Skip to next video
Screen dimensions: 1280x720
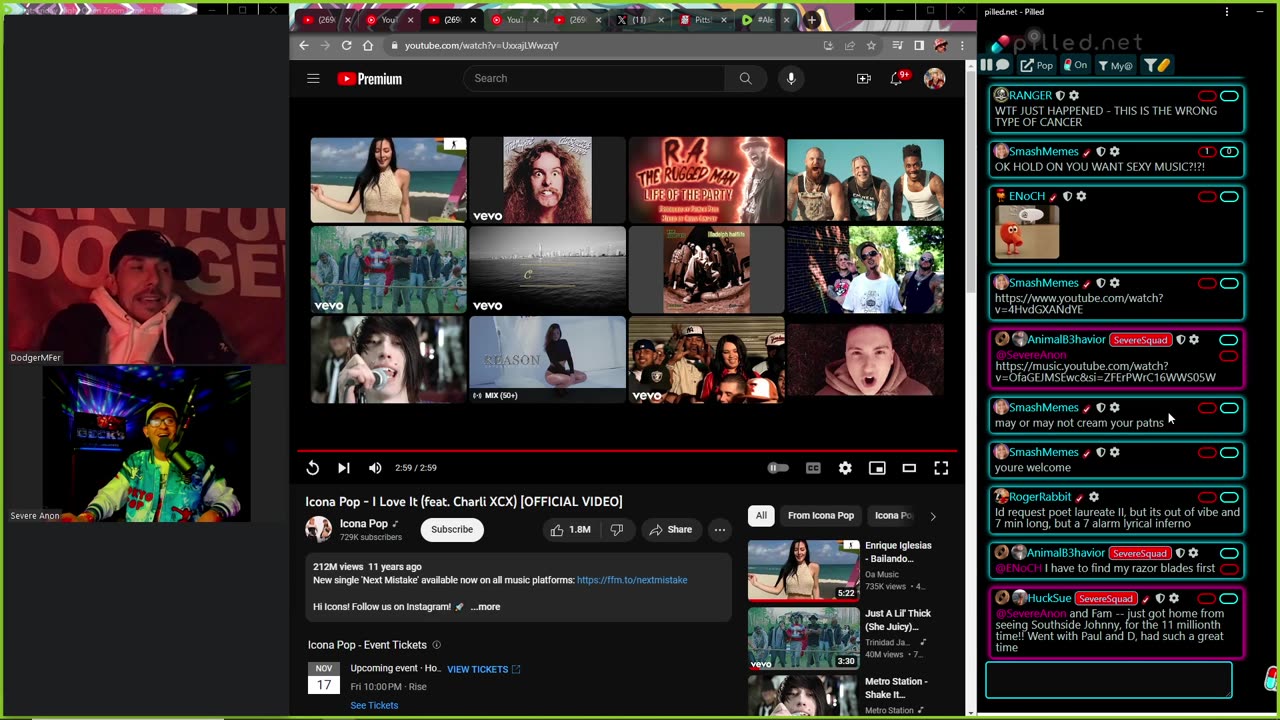click(x=343, y=468)
